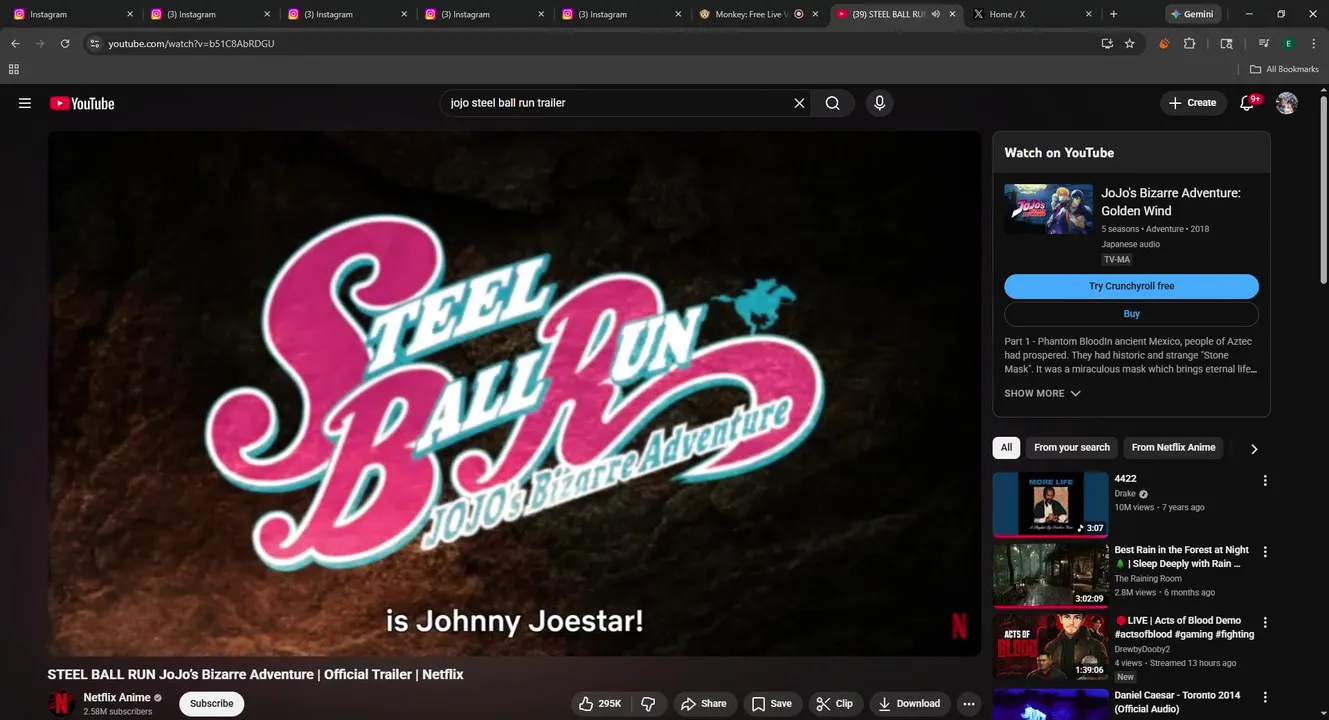Open JoJo's Bizarre Adventure: Golden Wind title
Screen dimensions: 1329x720
(1171, 202)
